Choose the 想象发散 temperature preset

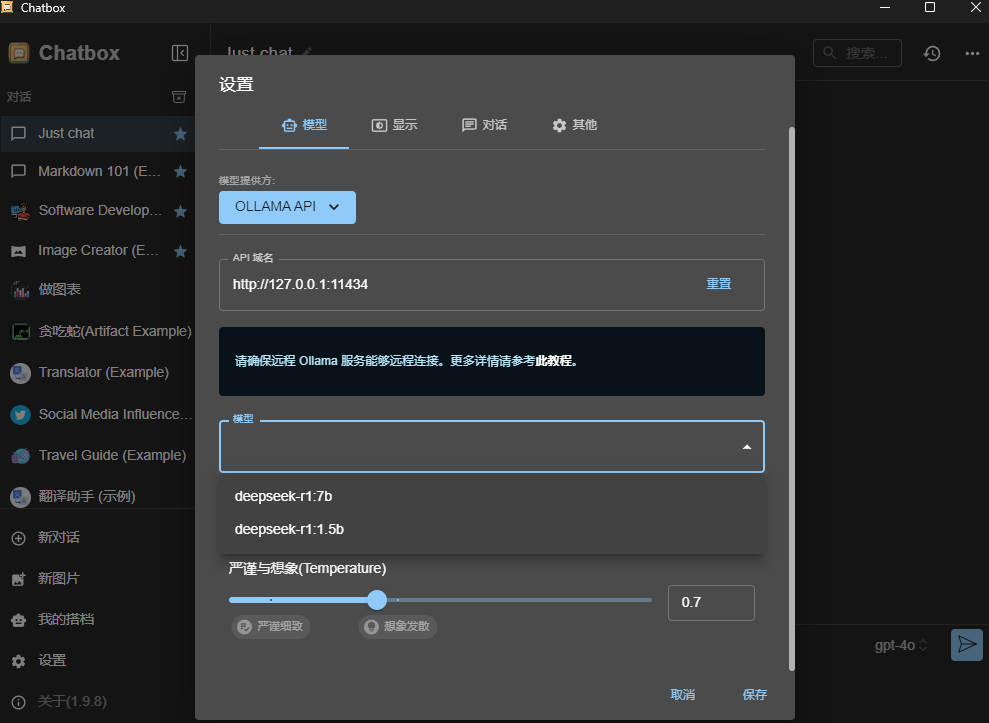tap(398, 626)
